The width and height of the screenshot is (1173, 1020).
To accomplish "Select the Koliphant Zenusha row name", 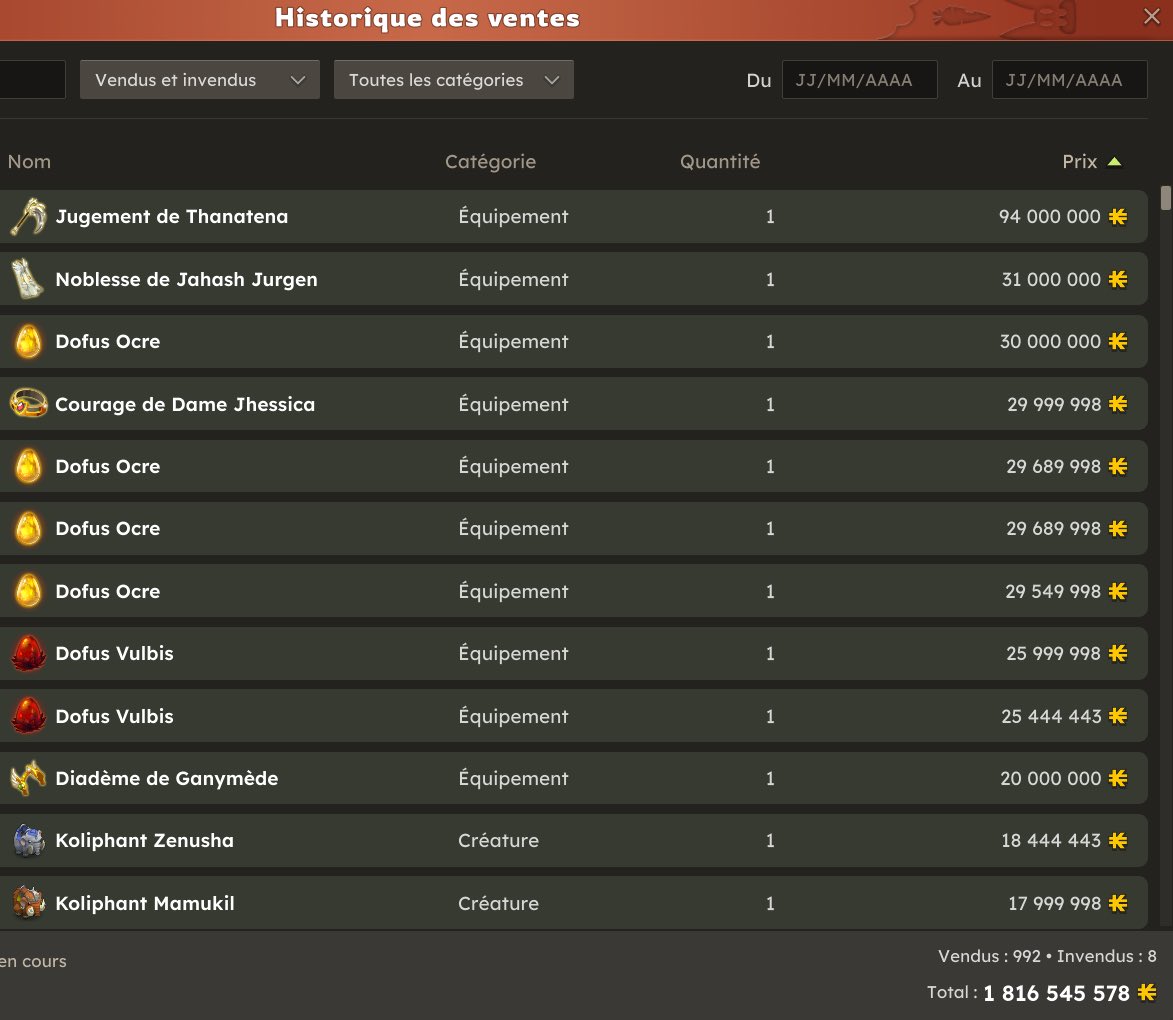I will point(144,841).
